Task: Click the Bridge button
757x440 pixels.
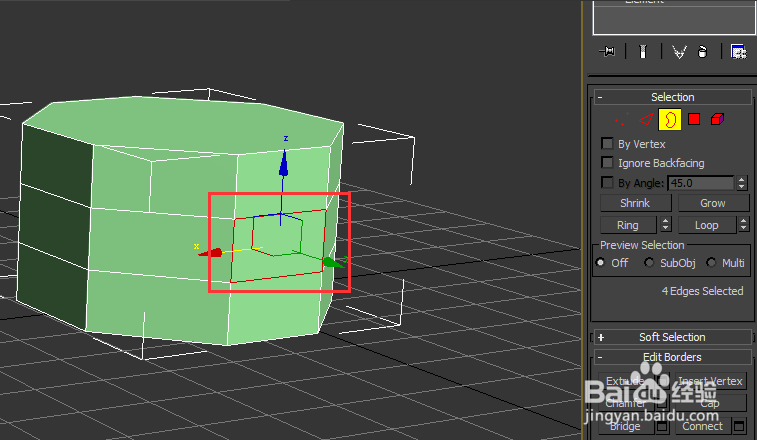Action: tap(626, 426)
